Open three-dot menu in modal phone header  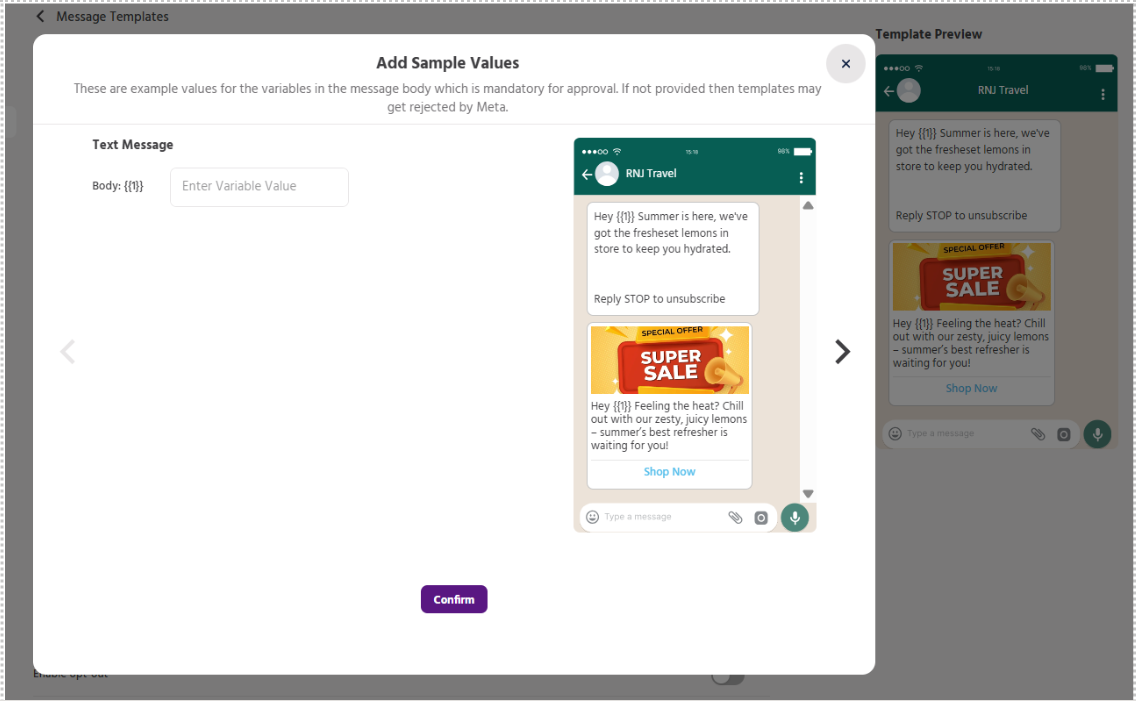click(x=801, y=178)
